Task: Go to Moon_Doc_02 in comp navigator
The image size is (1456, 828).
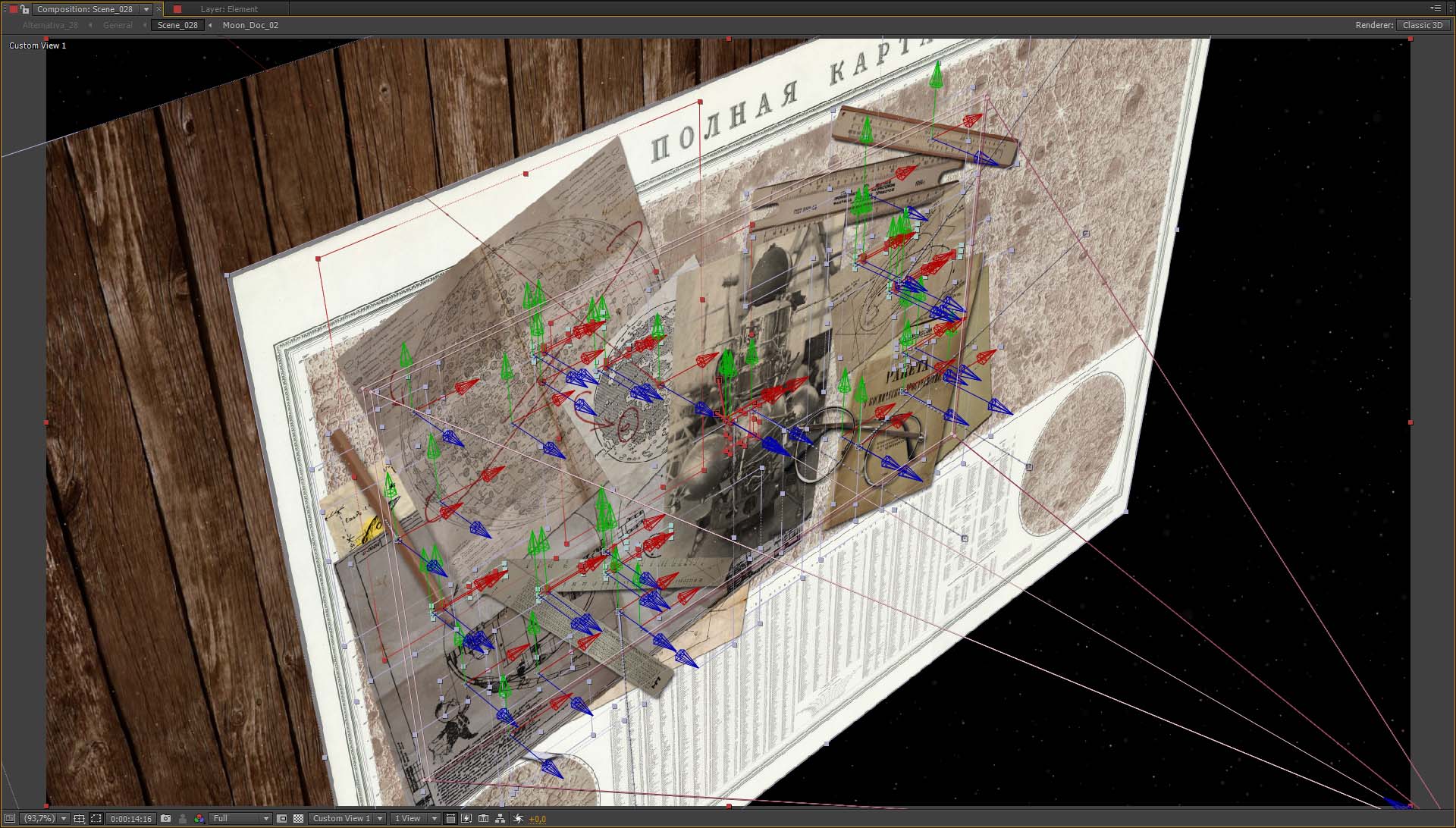Action: 250,25
